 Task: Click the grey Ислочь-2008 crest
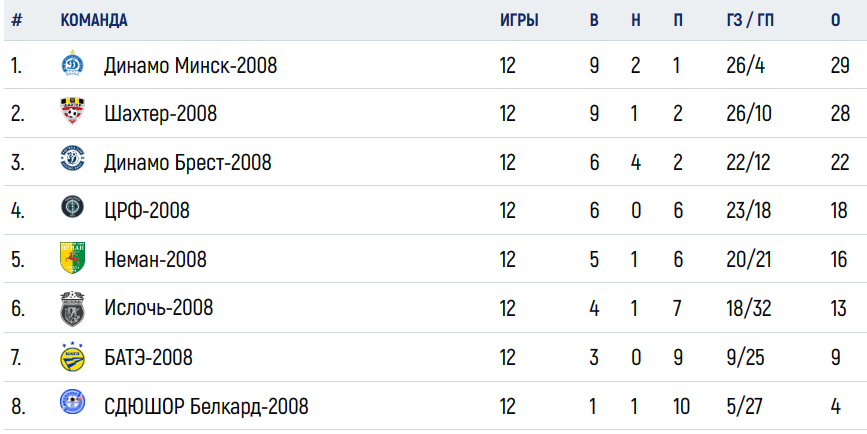[x=72, y=308]
